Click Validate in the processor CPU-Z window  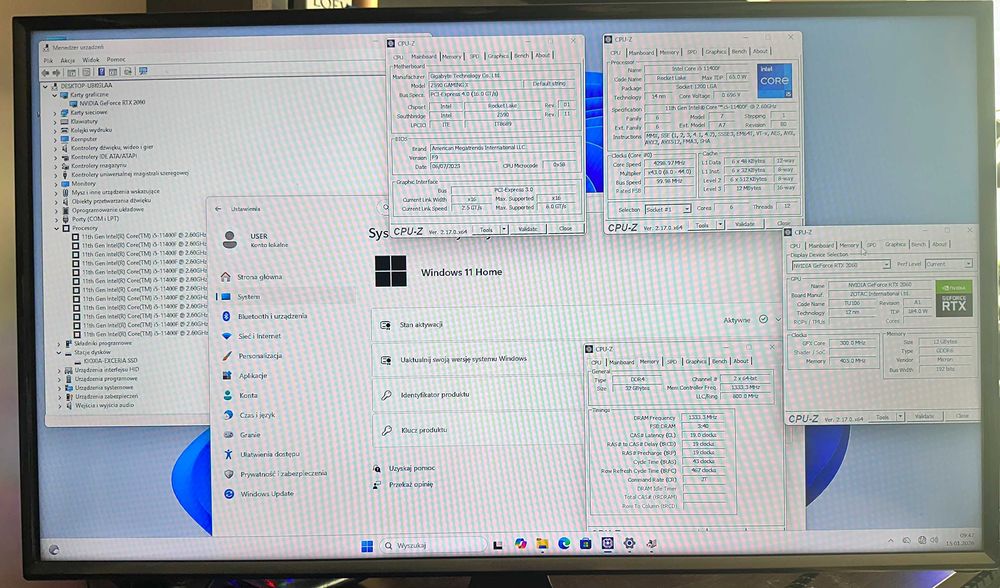coord(745,224)
